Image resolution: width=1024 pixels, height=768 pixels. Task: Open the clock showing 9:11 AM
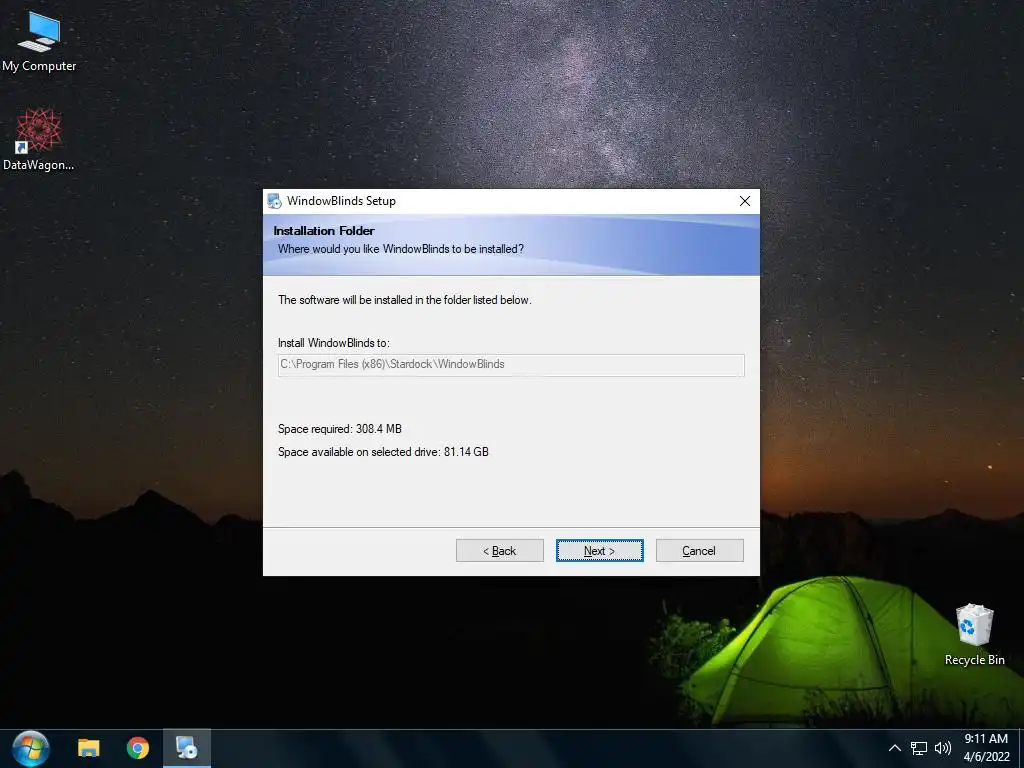986,739
